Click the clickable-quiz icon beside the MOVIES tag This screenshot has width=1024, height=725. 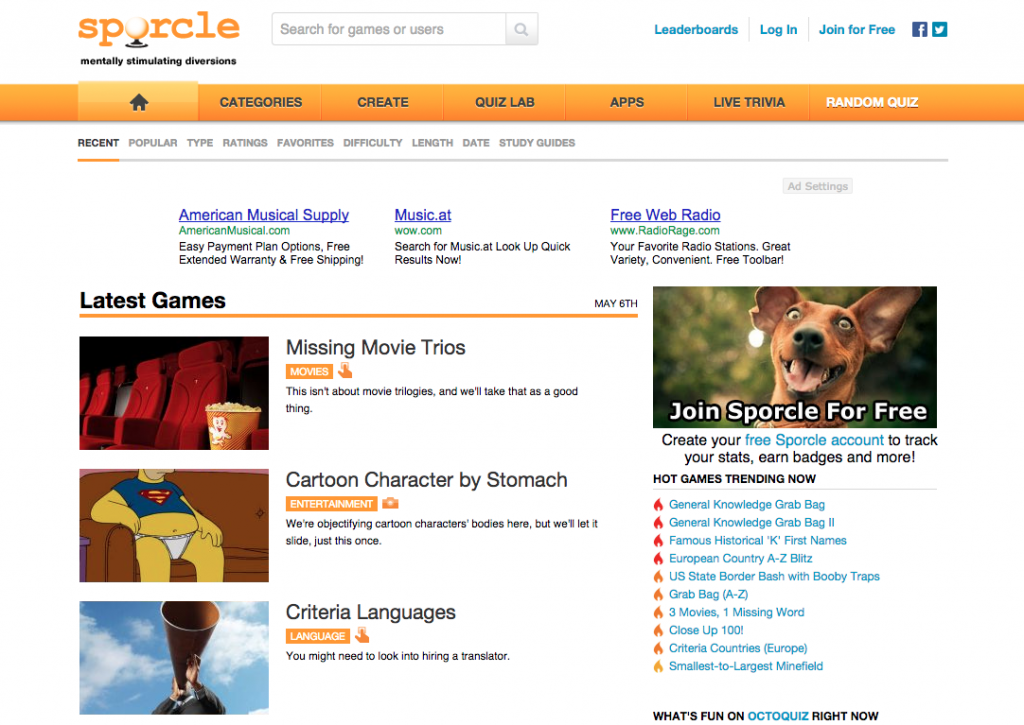(x=345, y=370)
